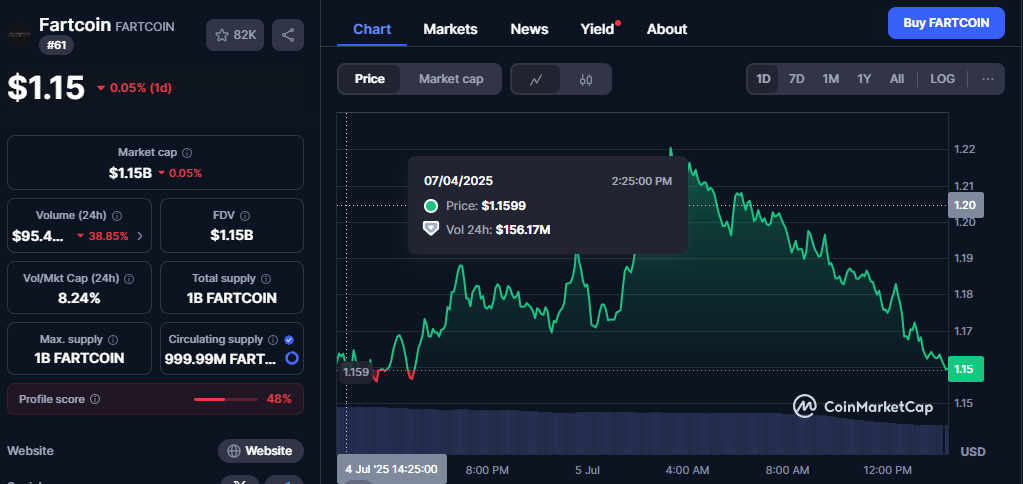The width and height of the screenshot is (1023, 484).
Task: Click the 8:00 PM time axis label
Action: (x=487, y=470)
